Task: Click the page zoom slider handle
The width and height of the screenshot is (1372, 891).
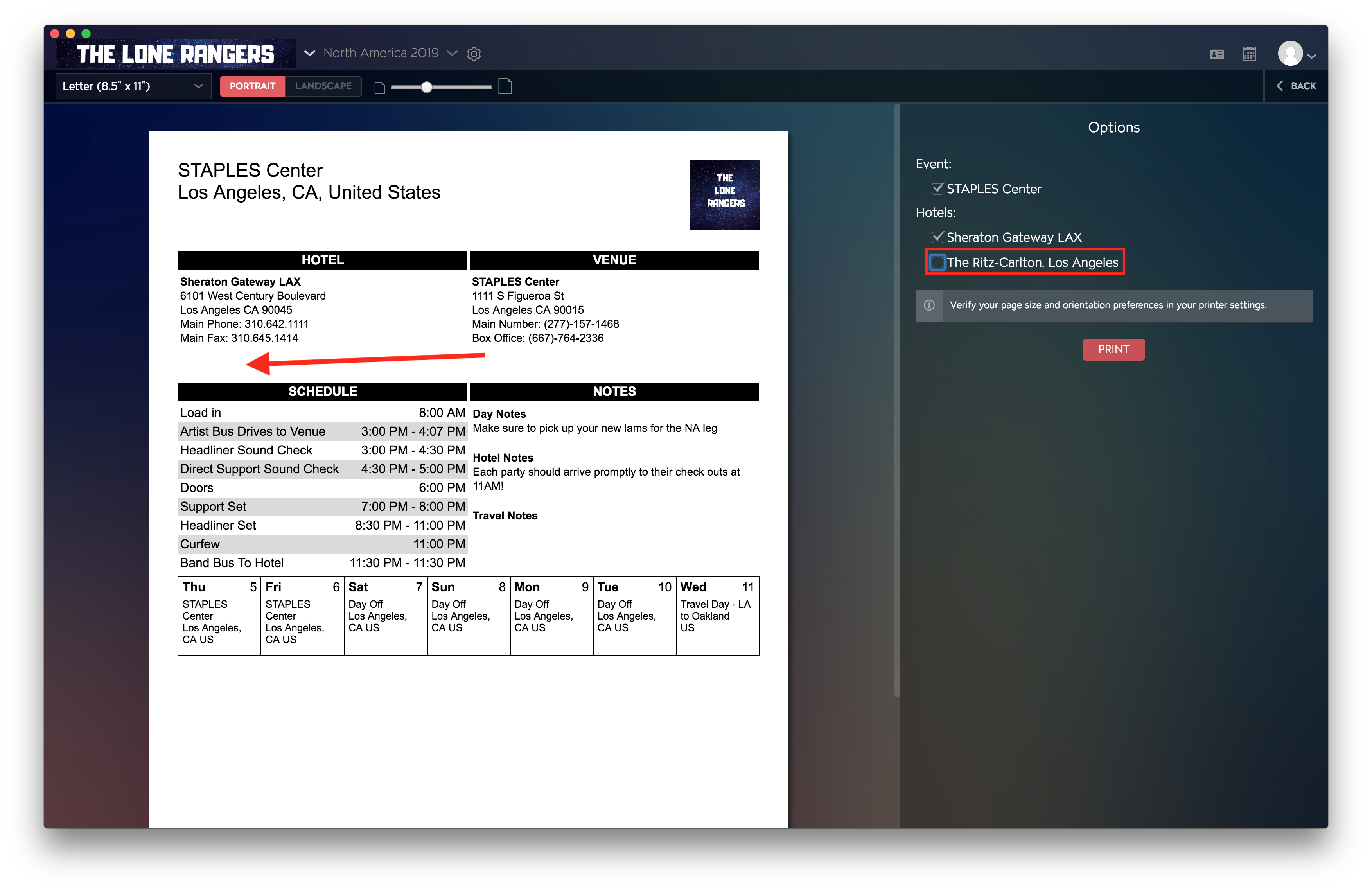Action: point(426,87)
